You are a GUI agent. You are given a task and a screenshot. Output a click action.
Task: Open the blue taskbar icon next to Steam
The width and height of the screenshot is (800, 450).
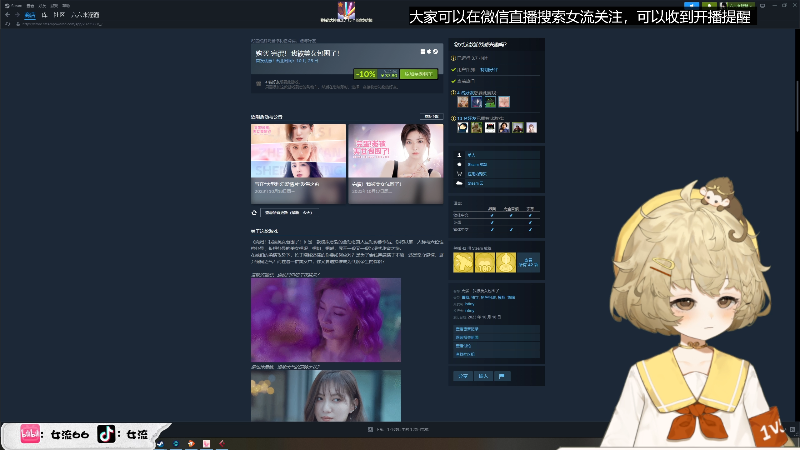(x=176, y=443)
